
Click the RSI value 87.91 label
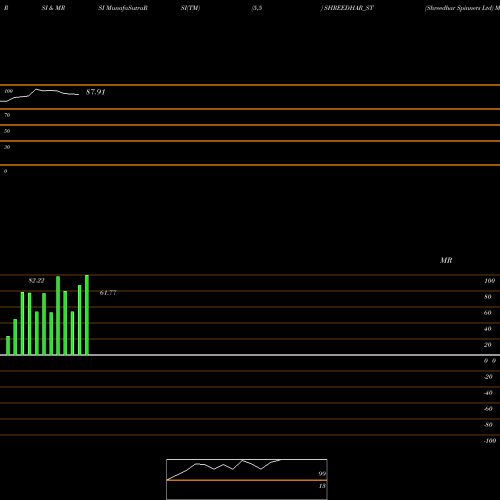[95, 92]
